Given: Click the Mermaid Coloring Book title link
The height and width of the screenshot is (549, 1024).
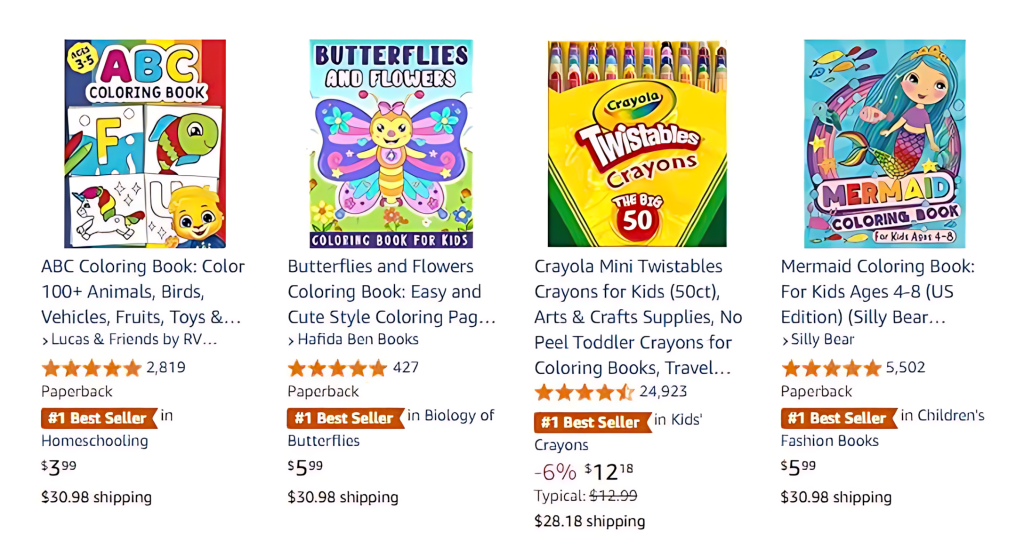Looking at the screenshot, I should pyautogui.click(x=878, y=291).
